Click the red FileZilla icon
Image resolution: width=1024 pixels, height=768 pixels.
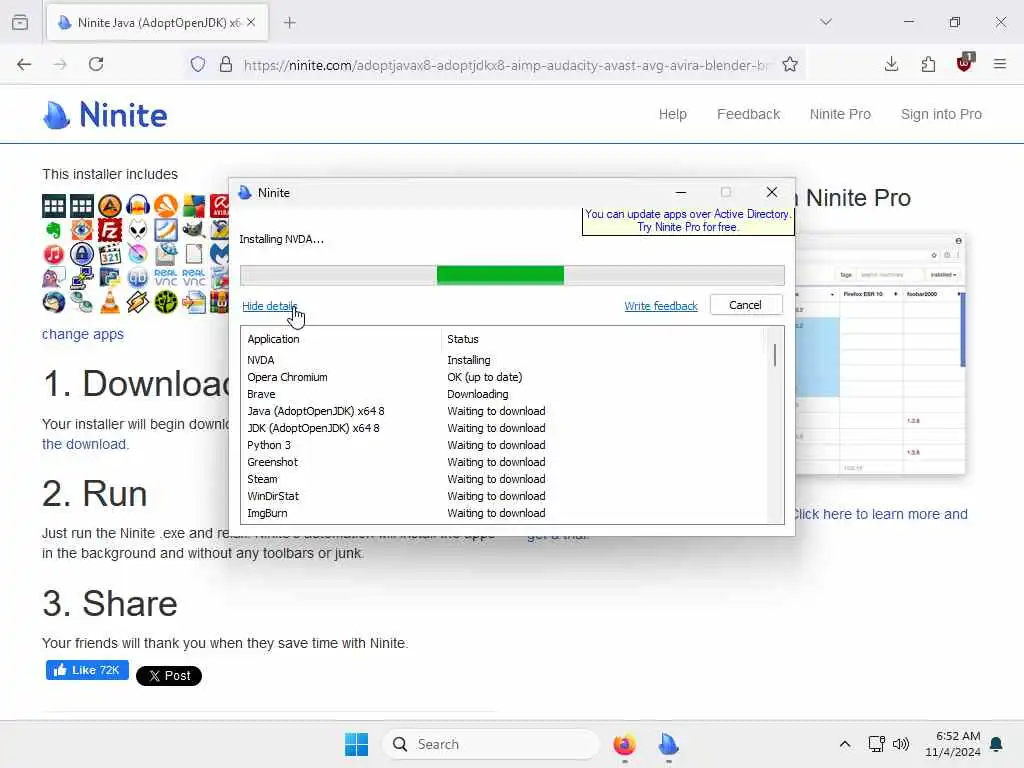110,231
